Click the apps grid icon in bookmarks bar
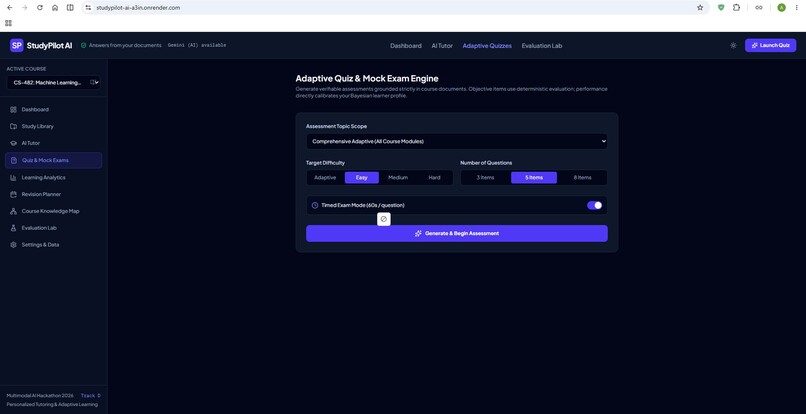This screenshot has width=806, height=414. point(8,23)
